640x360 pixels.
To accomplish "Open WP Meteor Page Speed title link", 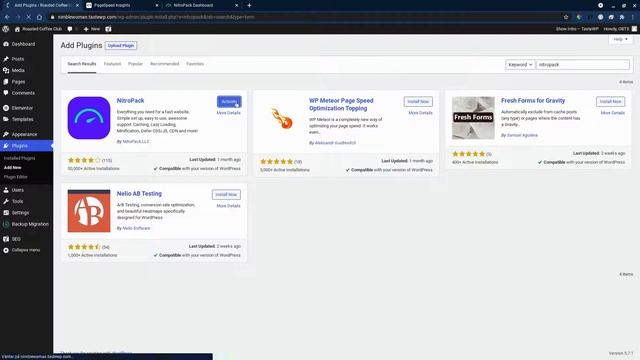I will pyautogui.click(x=341, y=104).
